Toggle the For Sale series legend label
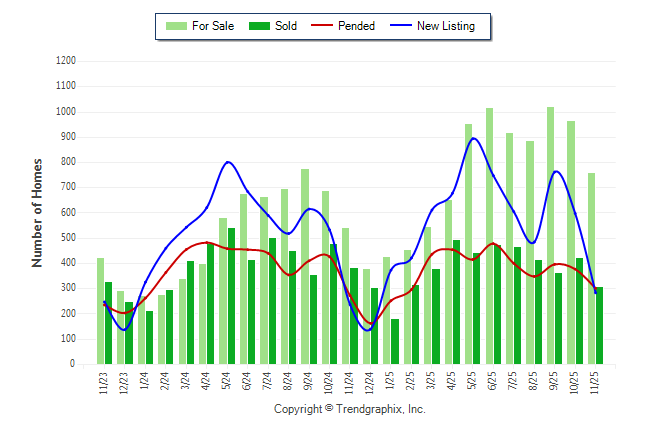Image resolution: width=646 pixels, height=434 pixels. click(214, 26)
